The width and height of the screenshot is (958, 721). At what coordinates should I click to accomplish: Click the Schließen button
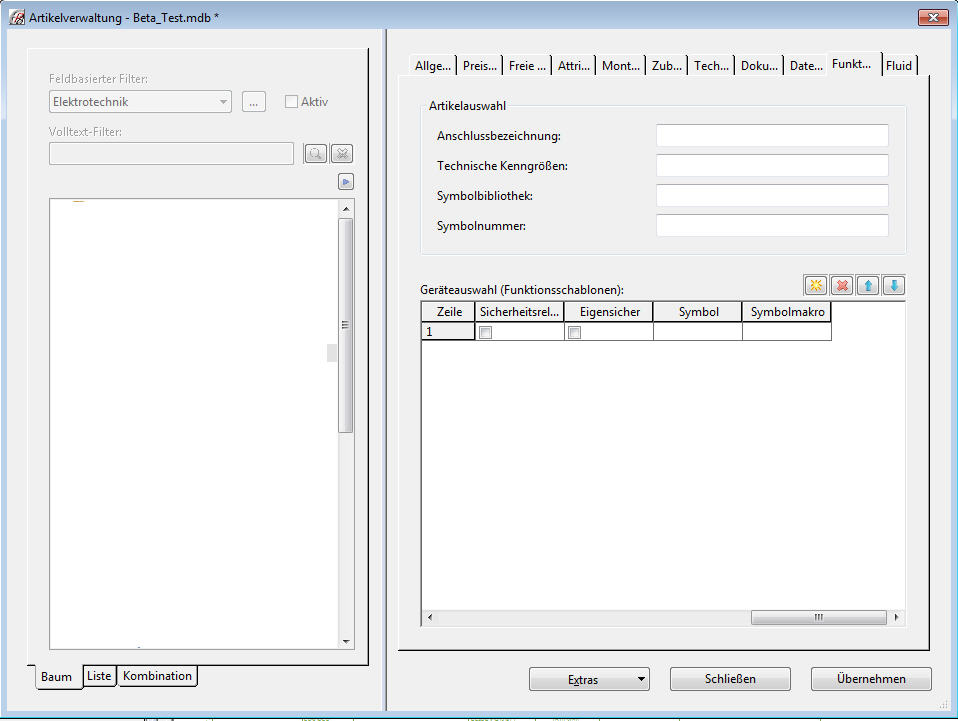point(730,679)
